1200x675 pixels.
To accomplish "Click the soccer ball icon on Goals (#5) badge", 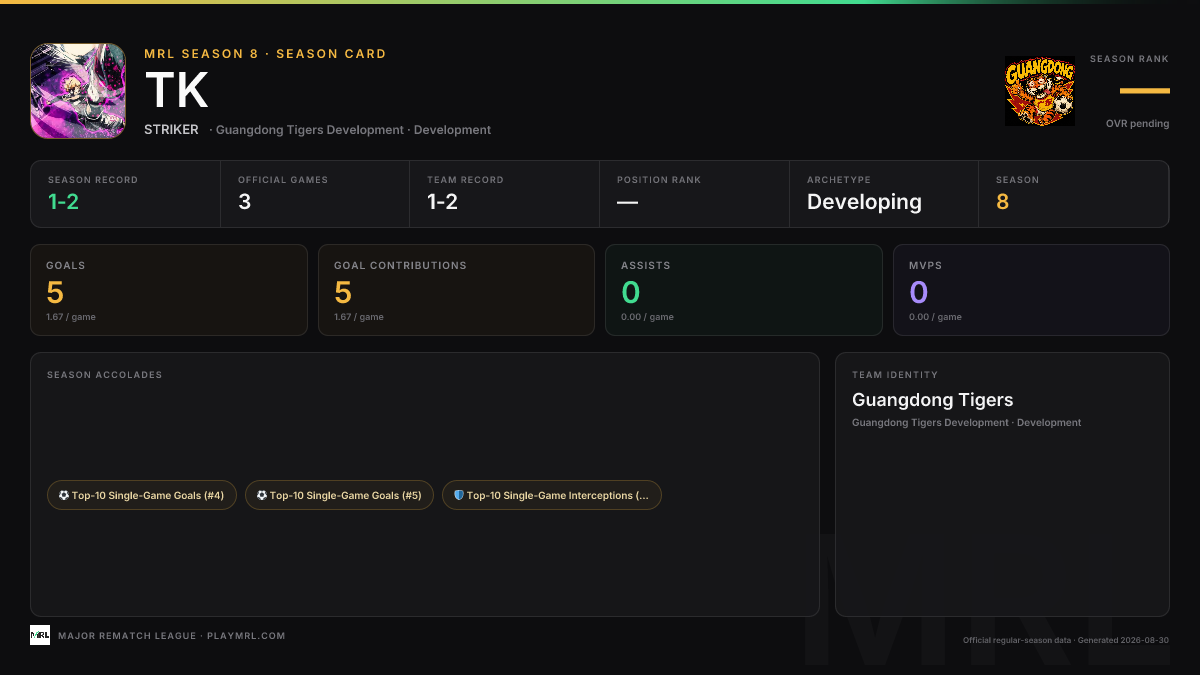I will click(x=262, y=495).
